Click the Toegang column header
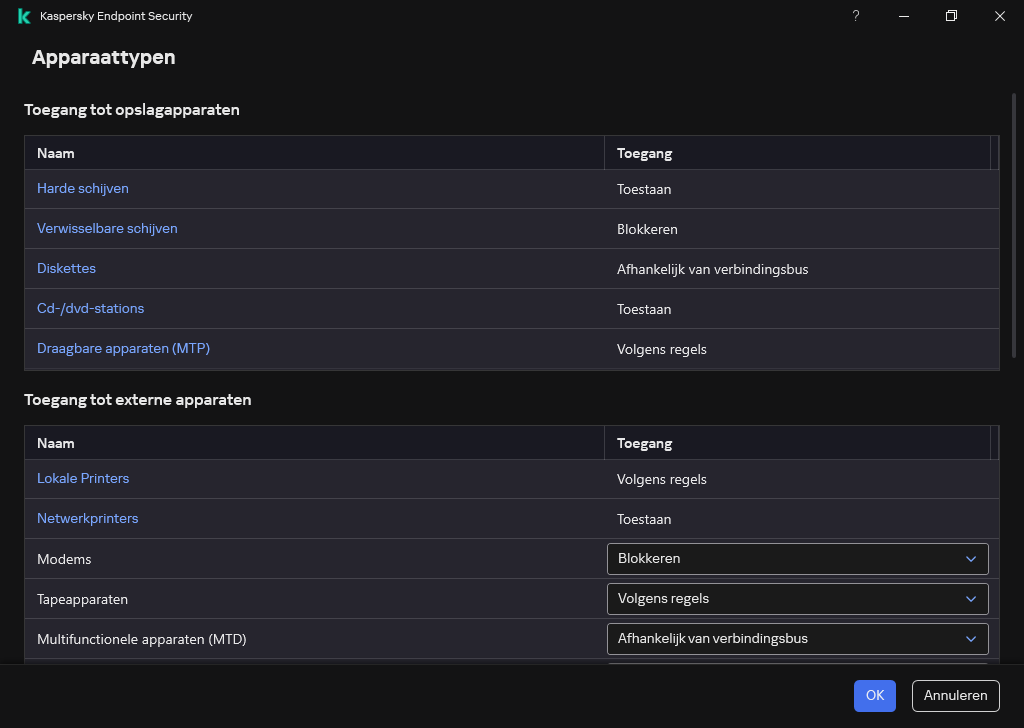 click(644, 153)
